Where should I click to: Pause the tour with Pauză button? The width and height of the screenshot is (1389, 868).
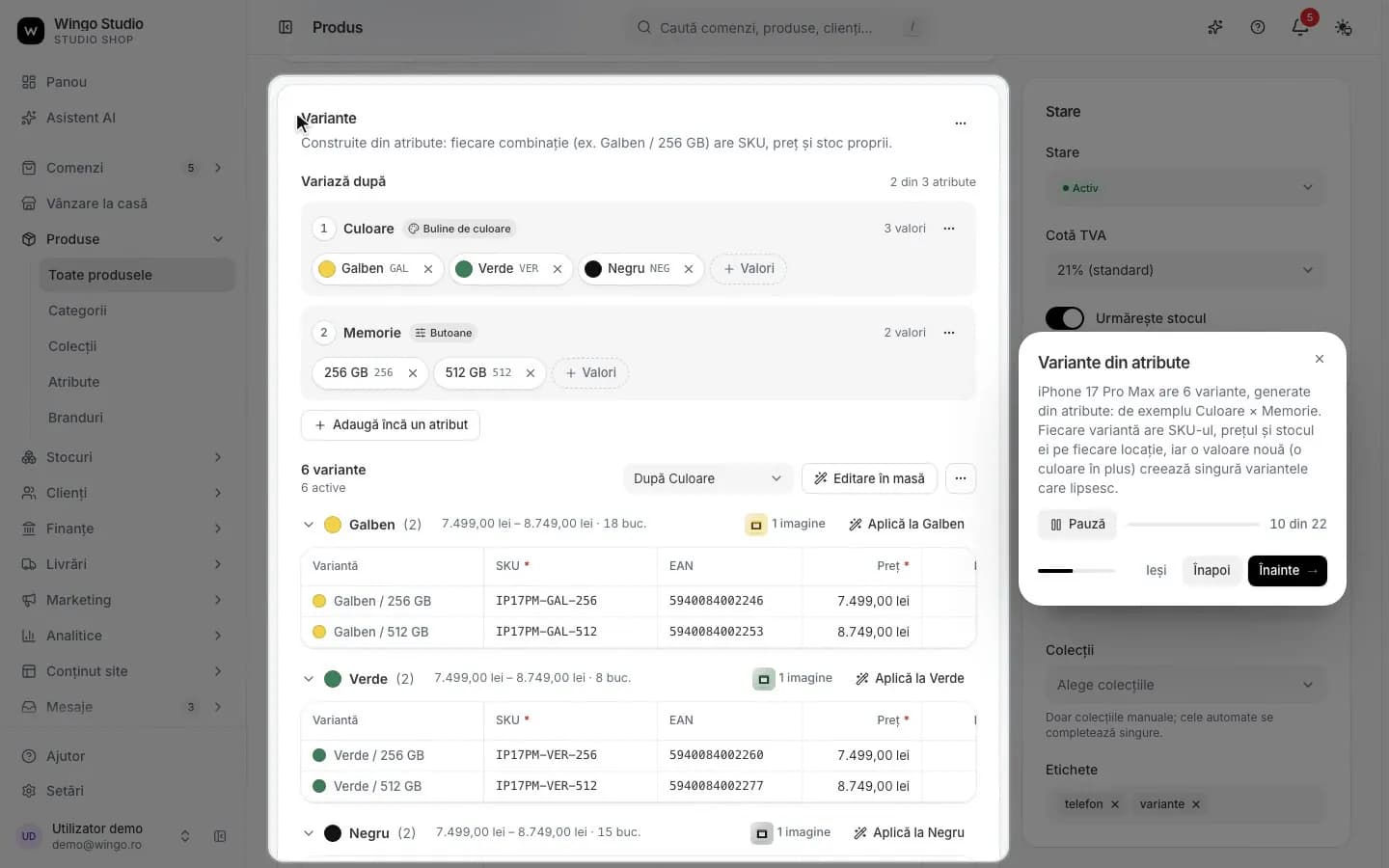coord(1077,525)
